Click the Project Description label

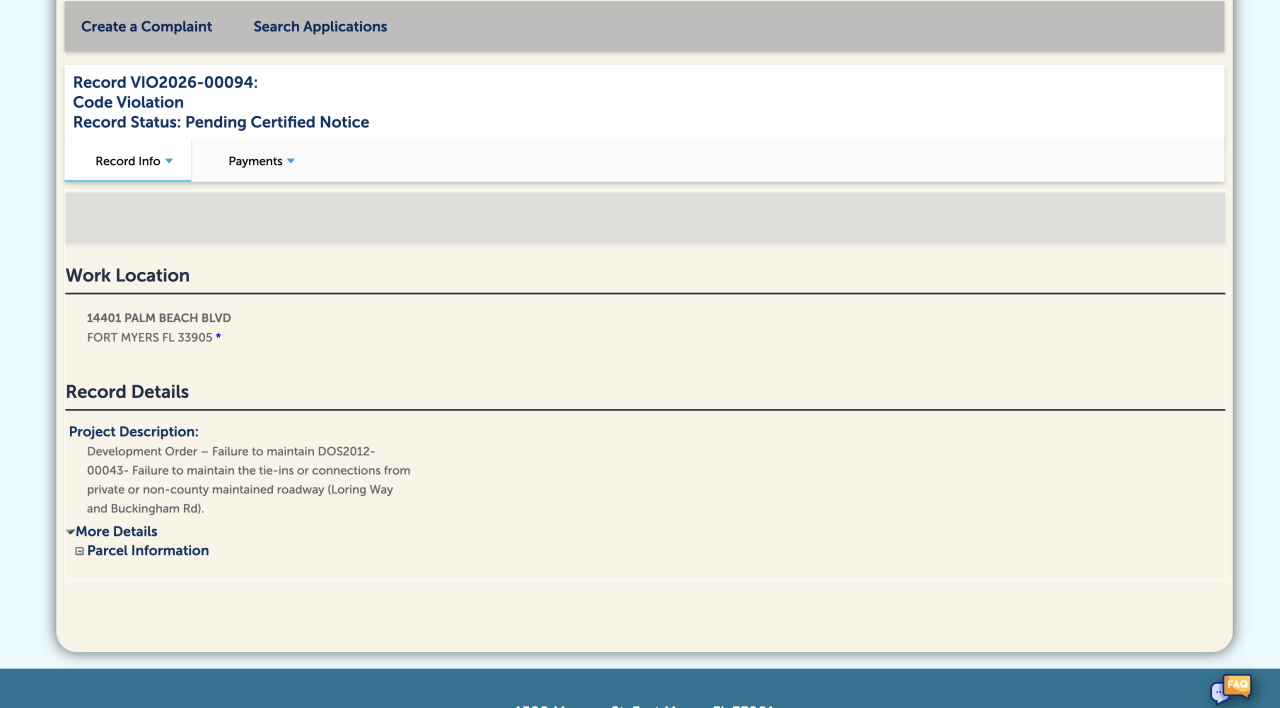point(134,432)
